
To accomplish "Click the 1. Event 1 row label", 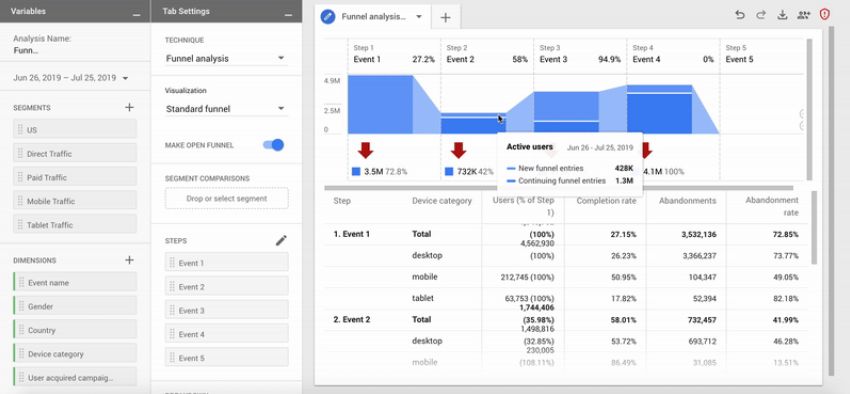I will coord(351,234).
